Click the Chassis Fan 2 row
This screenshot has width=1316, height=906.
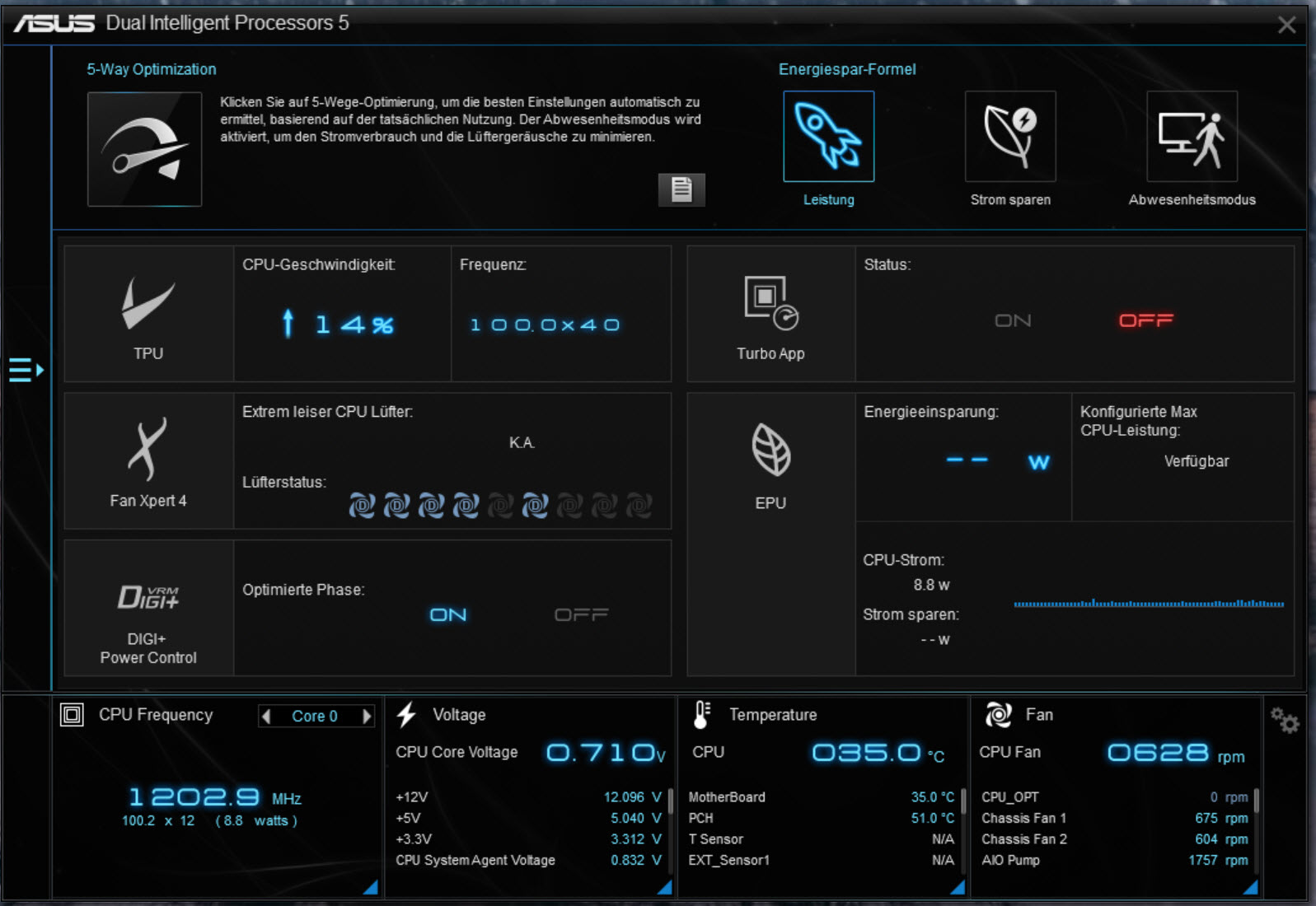point(1115,839)
